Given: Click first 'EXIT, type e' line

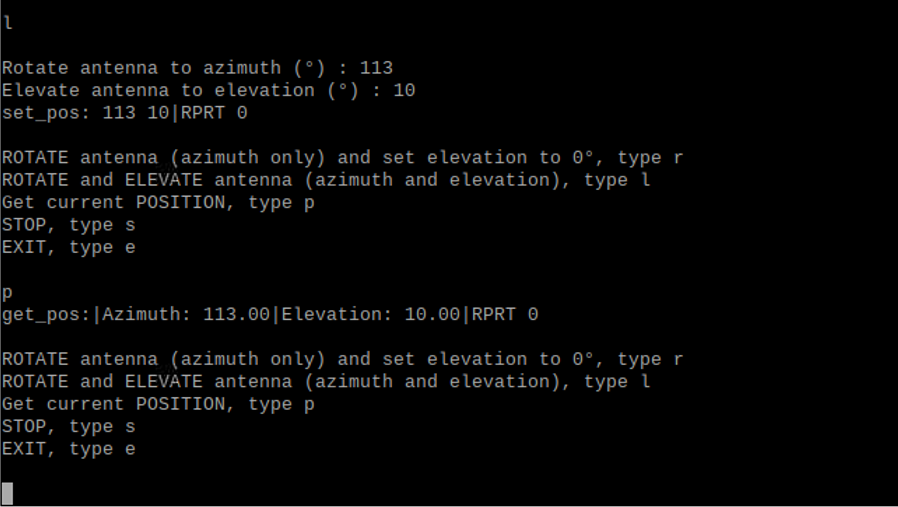Looking at the screenshot, I should point(69,247).
